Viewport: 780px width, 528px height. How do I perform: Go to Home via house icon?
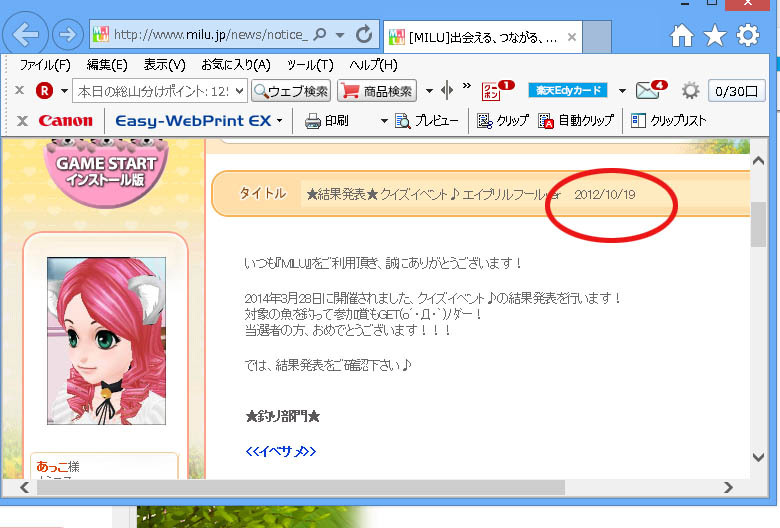[682, 36]
